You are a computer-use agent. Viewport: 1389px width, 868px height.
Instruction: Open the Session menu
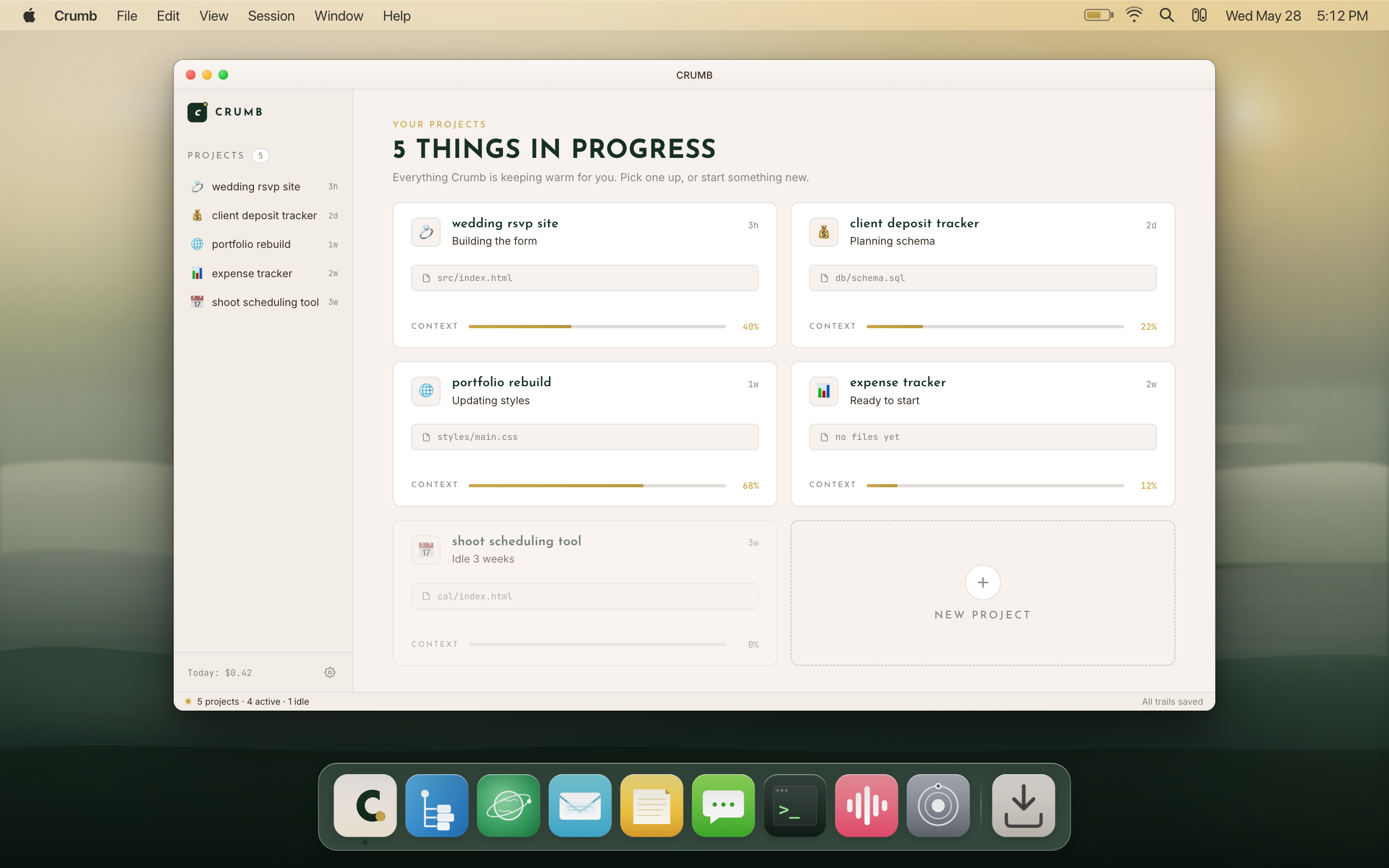click(x=271, y=16)
